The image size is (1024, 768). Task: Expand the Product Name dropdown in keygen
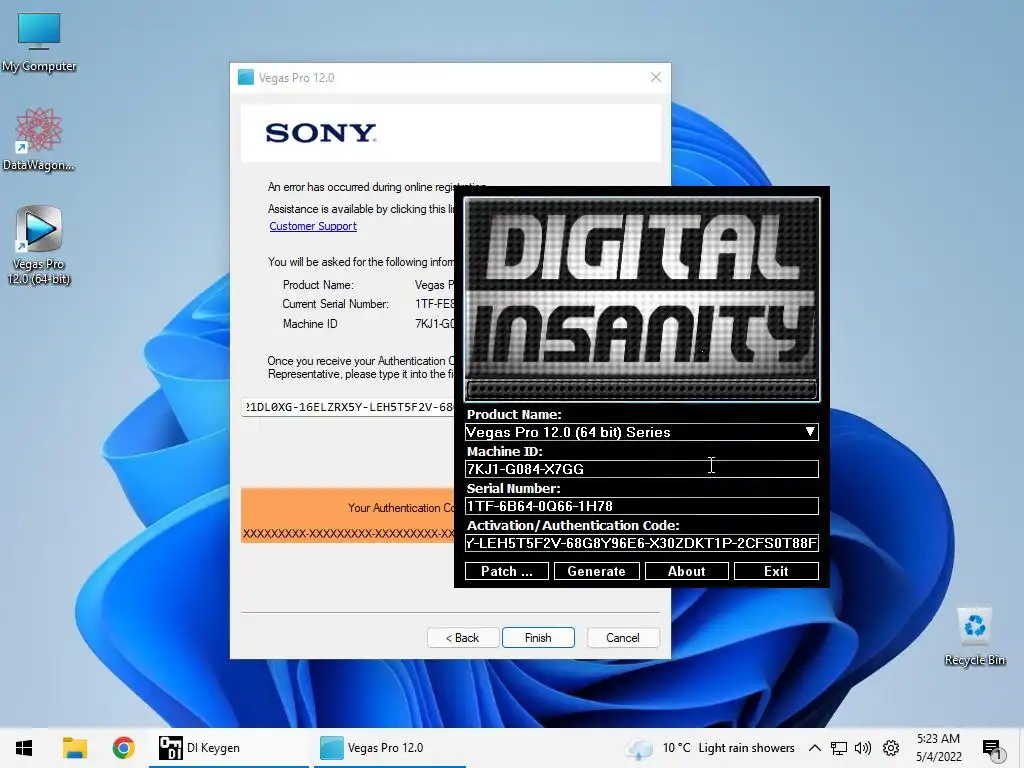pos(810,432)
